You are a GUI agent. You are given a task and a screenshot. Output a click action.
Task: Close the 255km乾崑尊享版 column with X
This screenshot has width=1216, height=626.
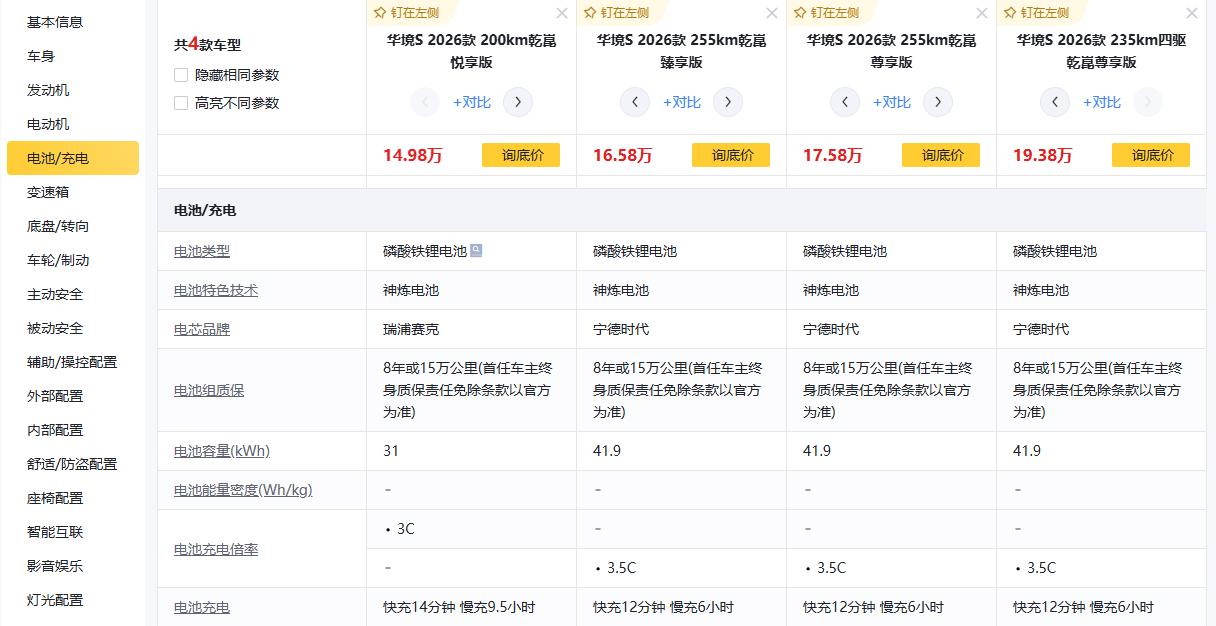click(982, 13)
